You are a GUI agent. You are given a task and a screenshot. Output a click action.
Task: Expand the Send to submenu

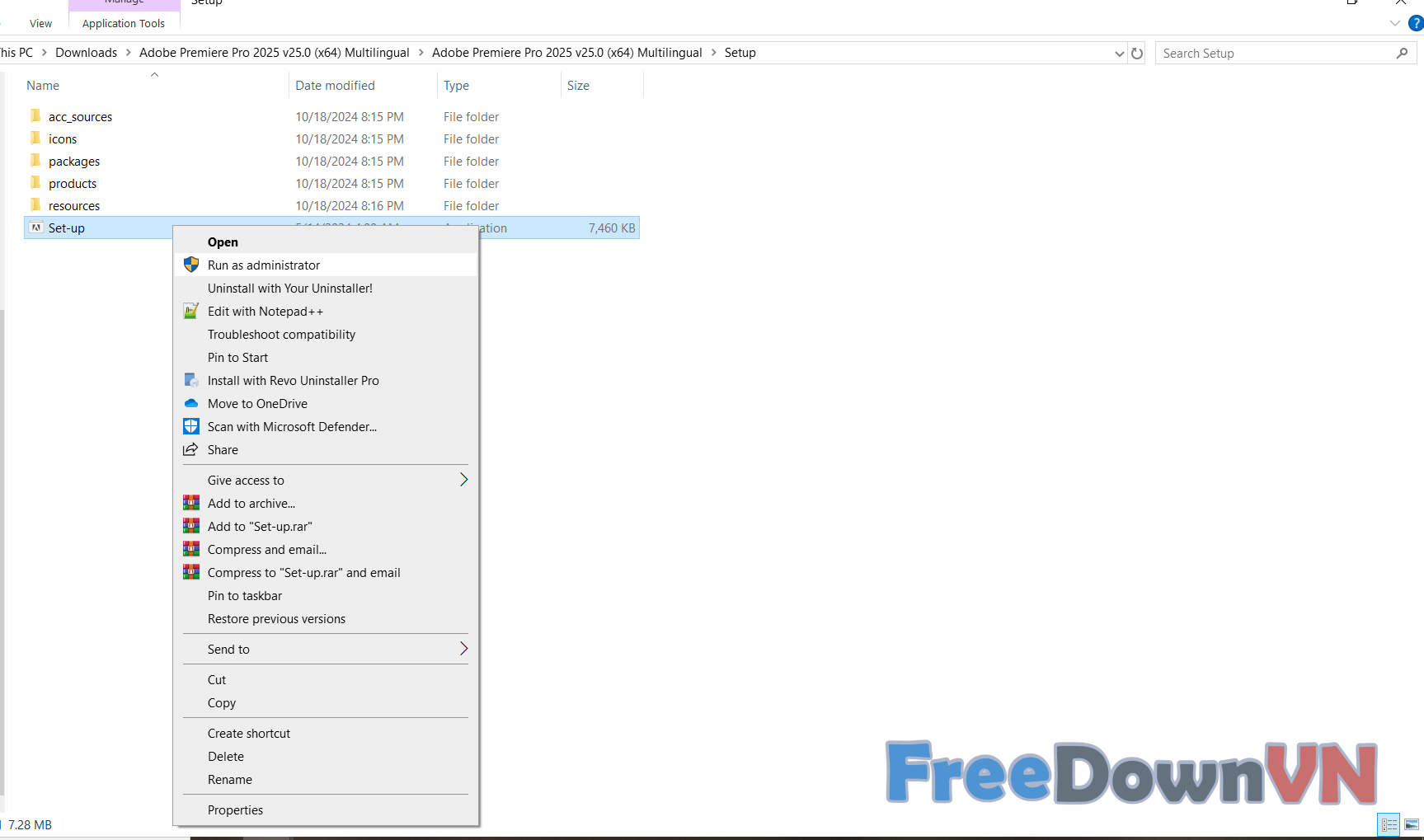(463, 649)
